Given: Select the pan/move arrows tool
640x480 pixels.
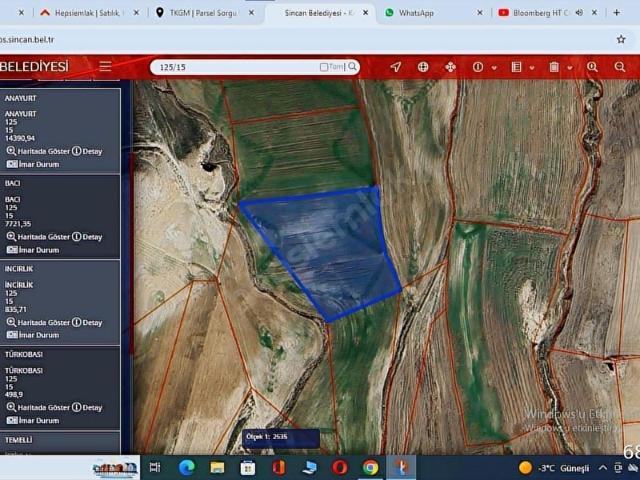Looking at the screenshot, I should [450, 67].
